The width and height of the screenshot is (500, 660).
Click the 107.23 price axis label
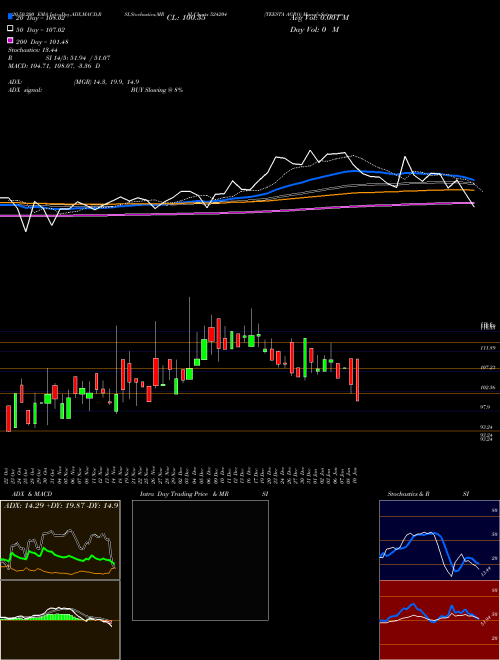coord(488,367)
